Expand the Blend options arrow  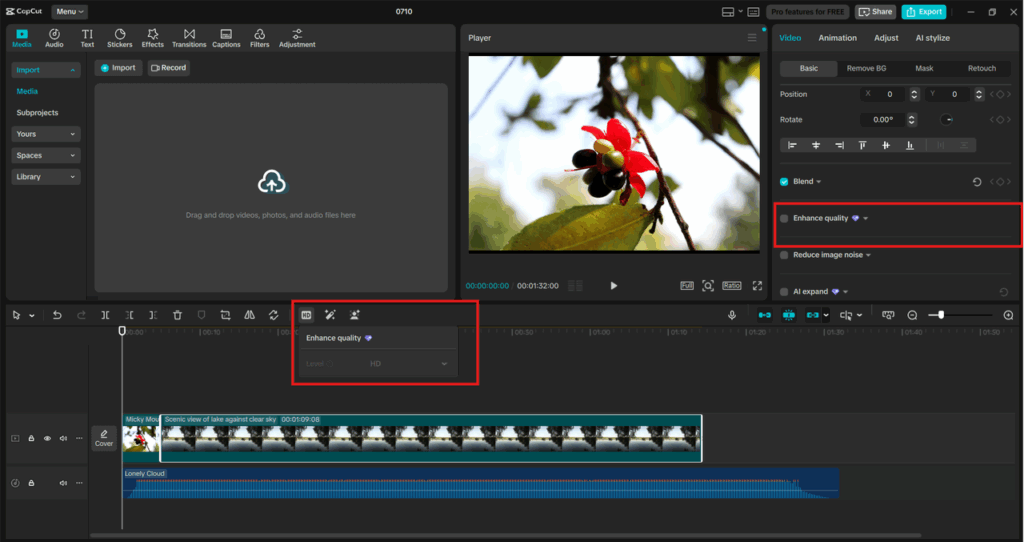[818, 182]
